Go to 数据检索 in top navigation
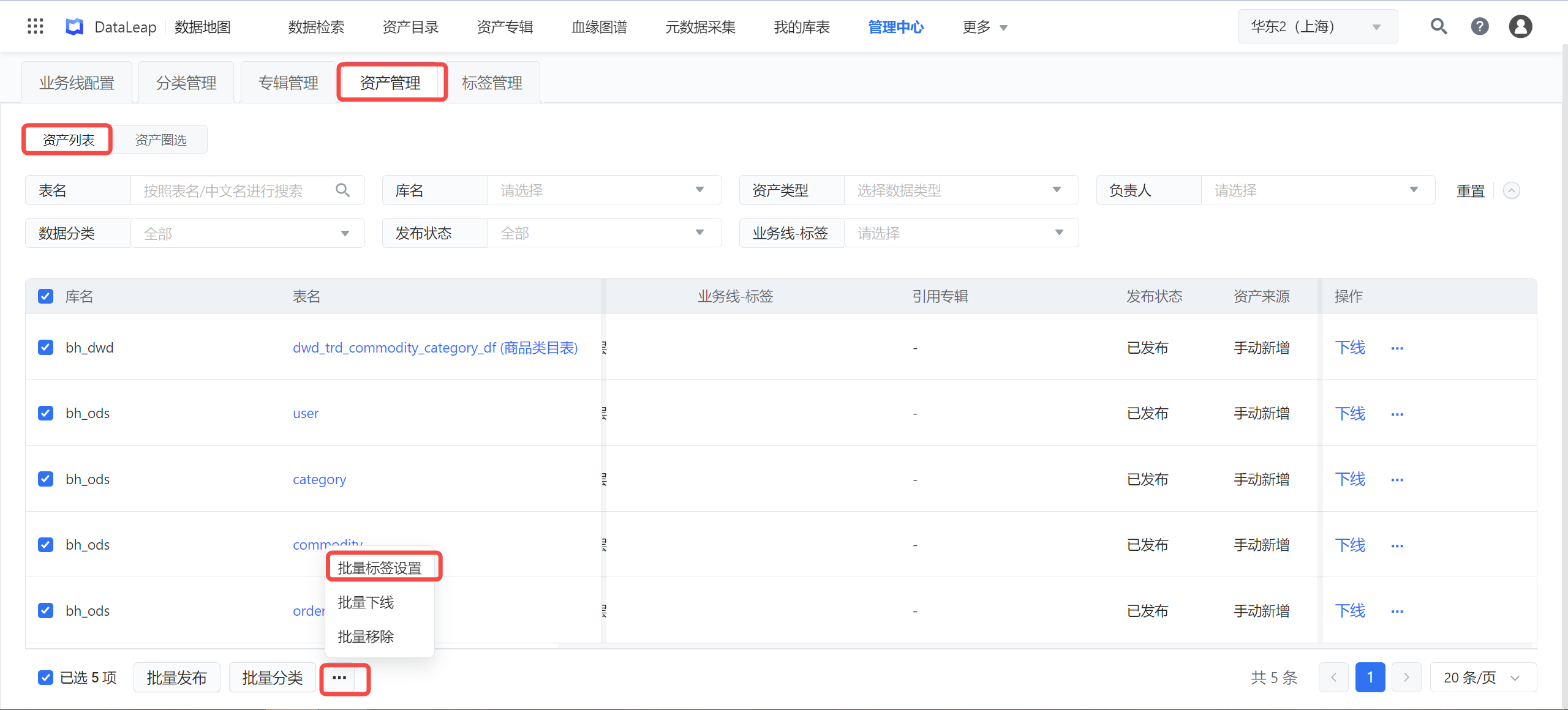1568x710 pixels. tap(316, 27)
